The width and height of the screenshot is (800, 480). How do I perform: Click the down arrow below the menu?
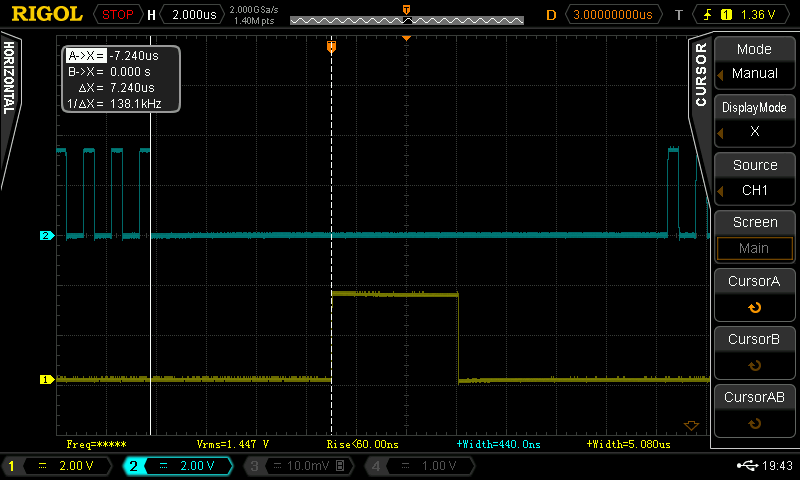[690, 425]
